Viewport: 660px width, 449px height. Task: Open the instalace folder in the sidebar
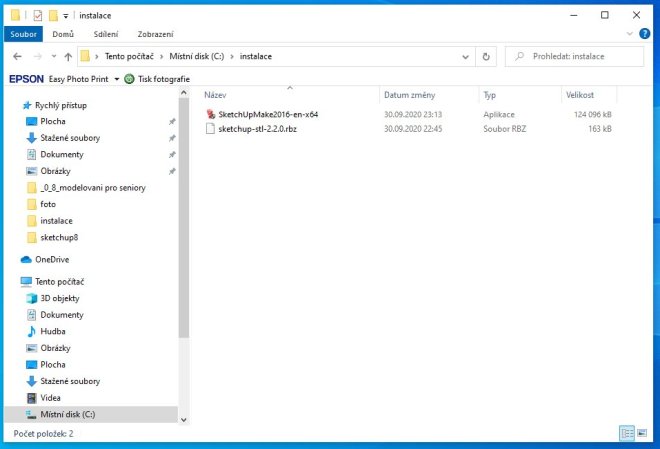tap(56, 221)
